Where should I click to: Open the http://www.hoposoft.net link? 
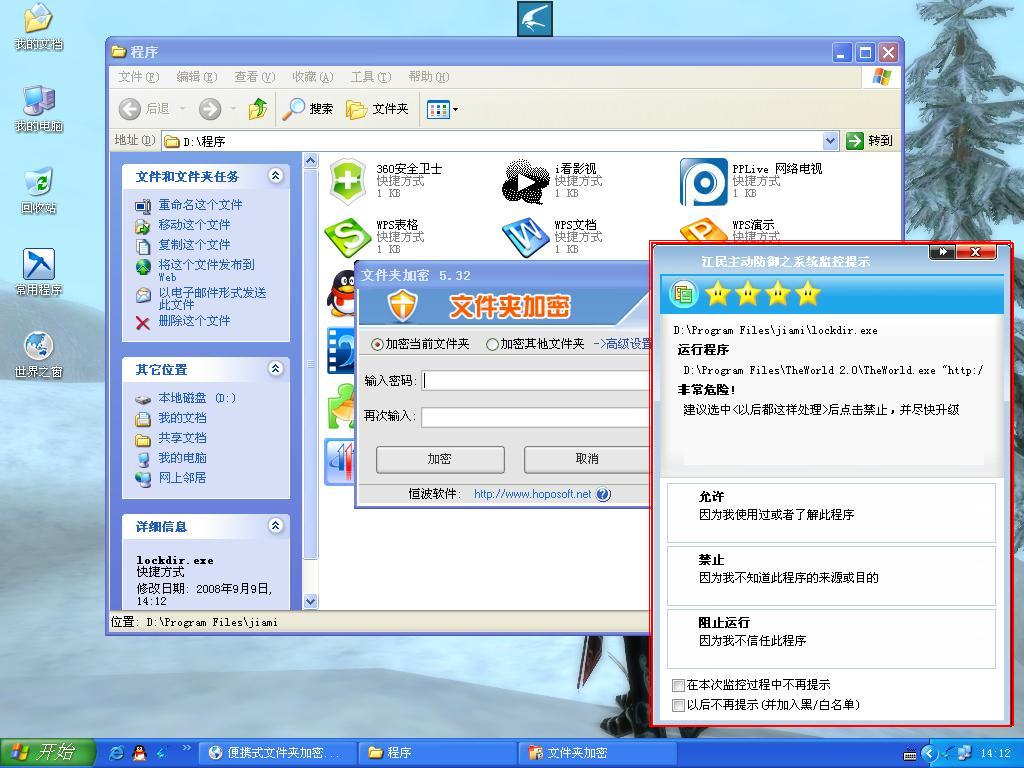532,494
